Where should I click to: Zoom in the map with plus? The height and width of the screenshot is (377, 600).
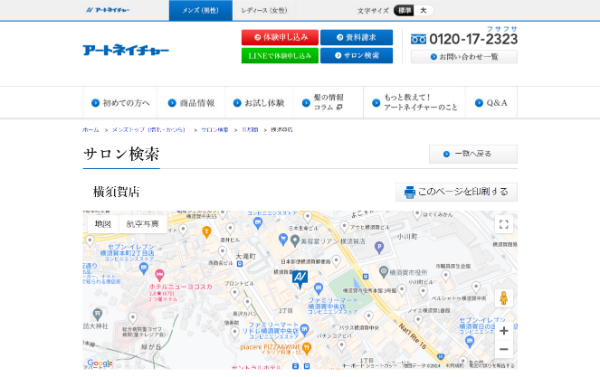tap(504, 330)
